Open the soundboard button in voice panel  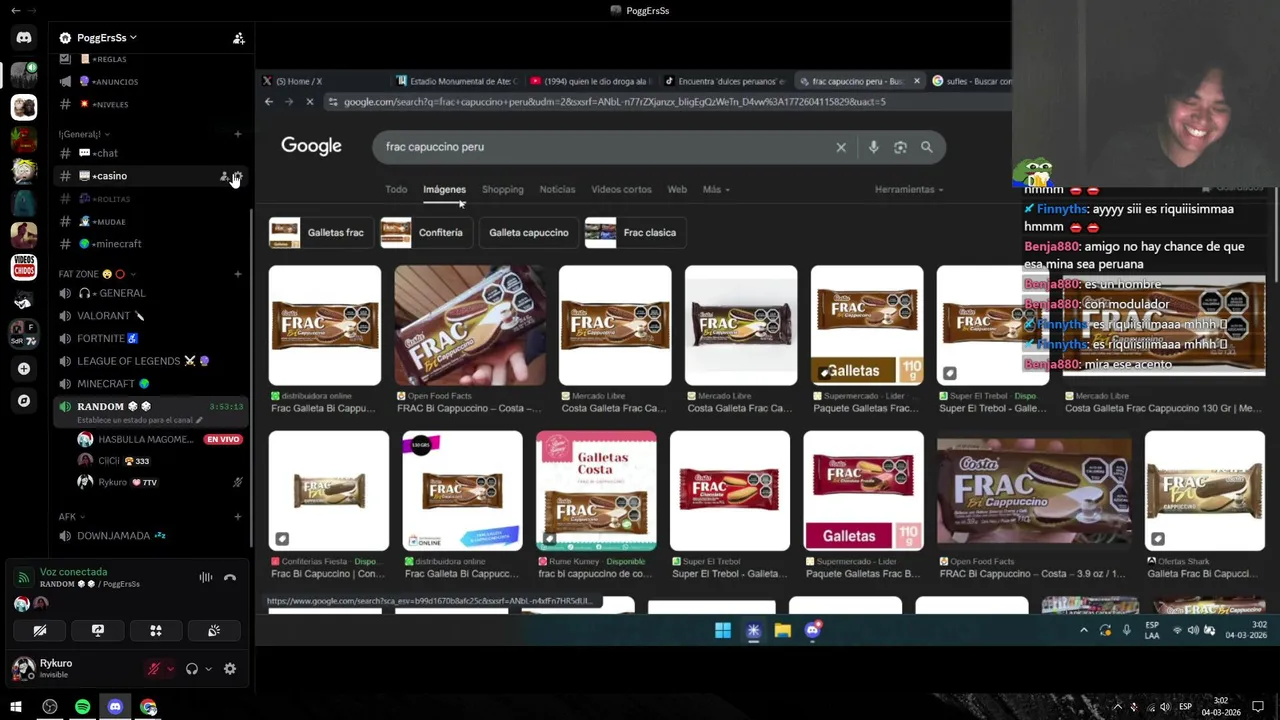tap(214, 631)
